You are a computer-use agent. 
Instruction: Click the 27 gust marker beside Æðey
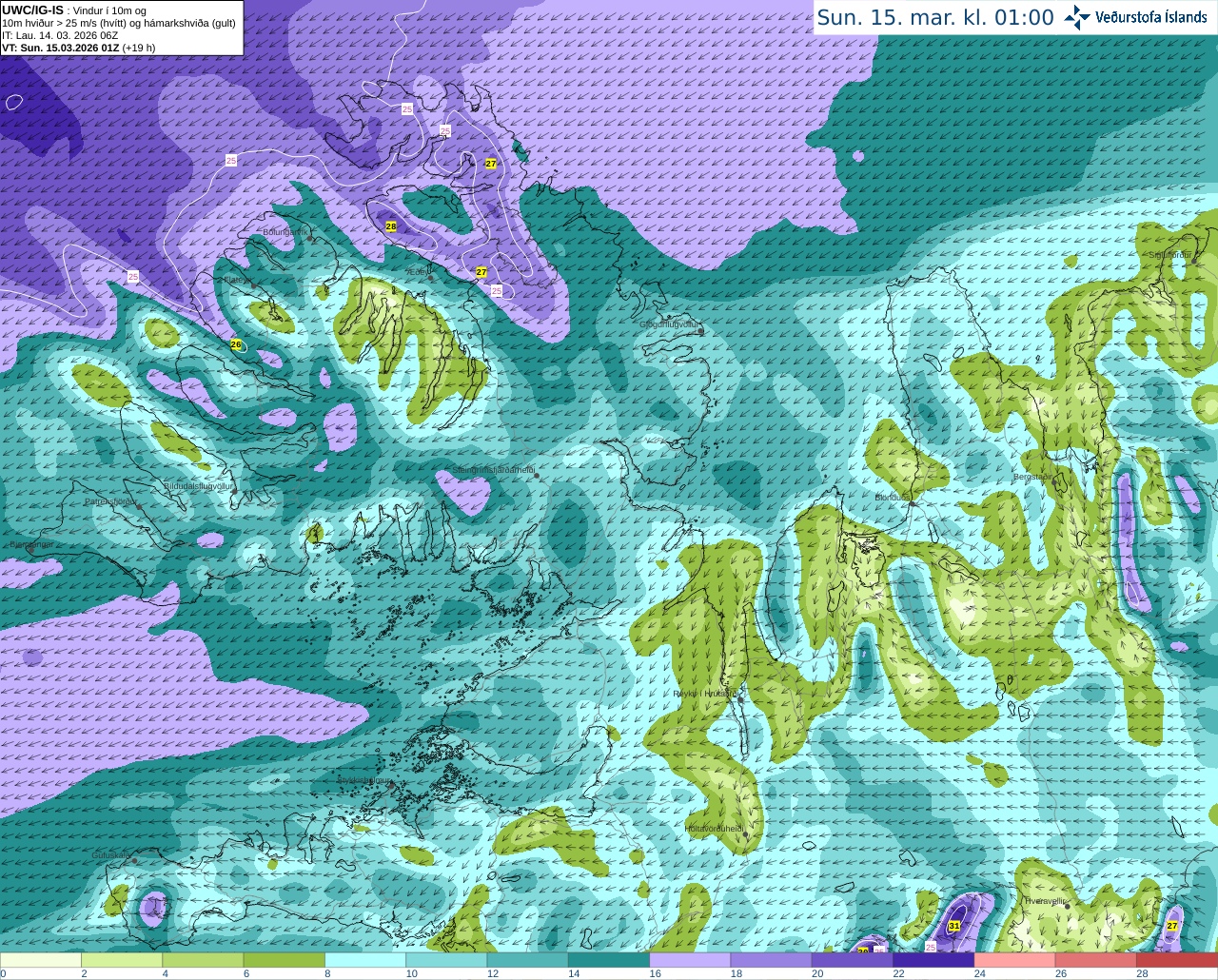(x=481, y=272)
